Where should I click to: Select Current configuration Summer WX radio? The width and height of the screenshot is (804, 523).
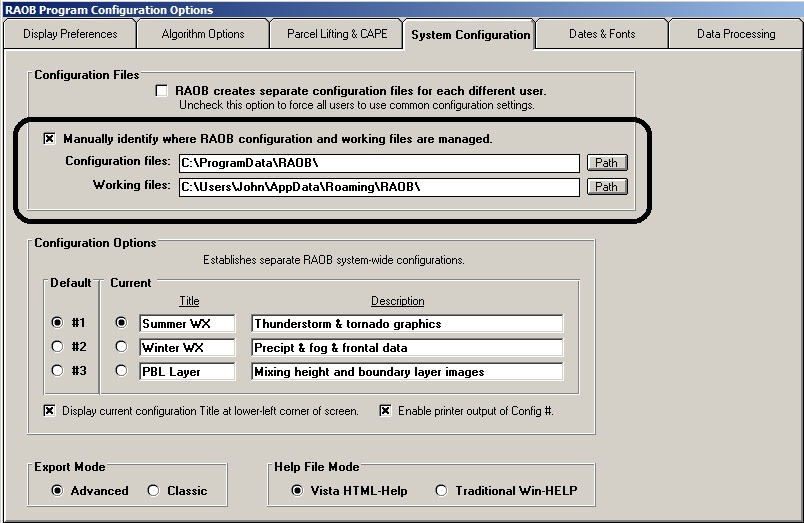(121, 323)
